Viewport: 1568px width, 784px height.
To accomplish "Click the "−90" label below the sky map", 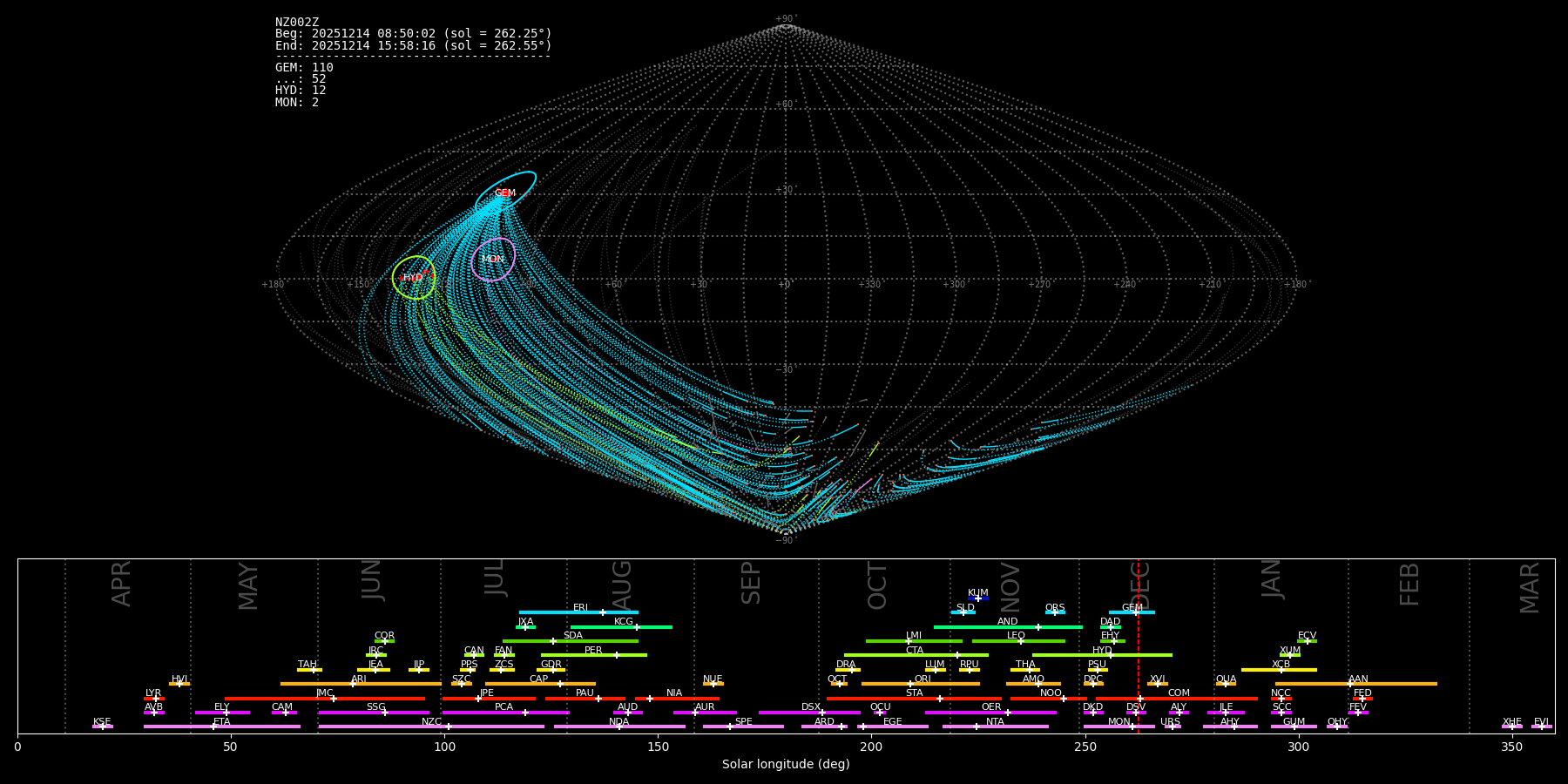I will pyautogui.click(x=785, y=540).
